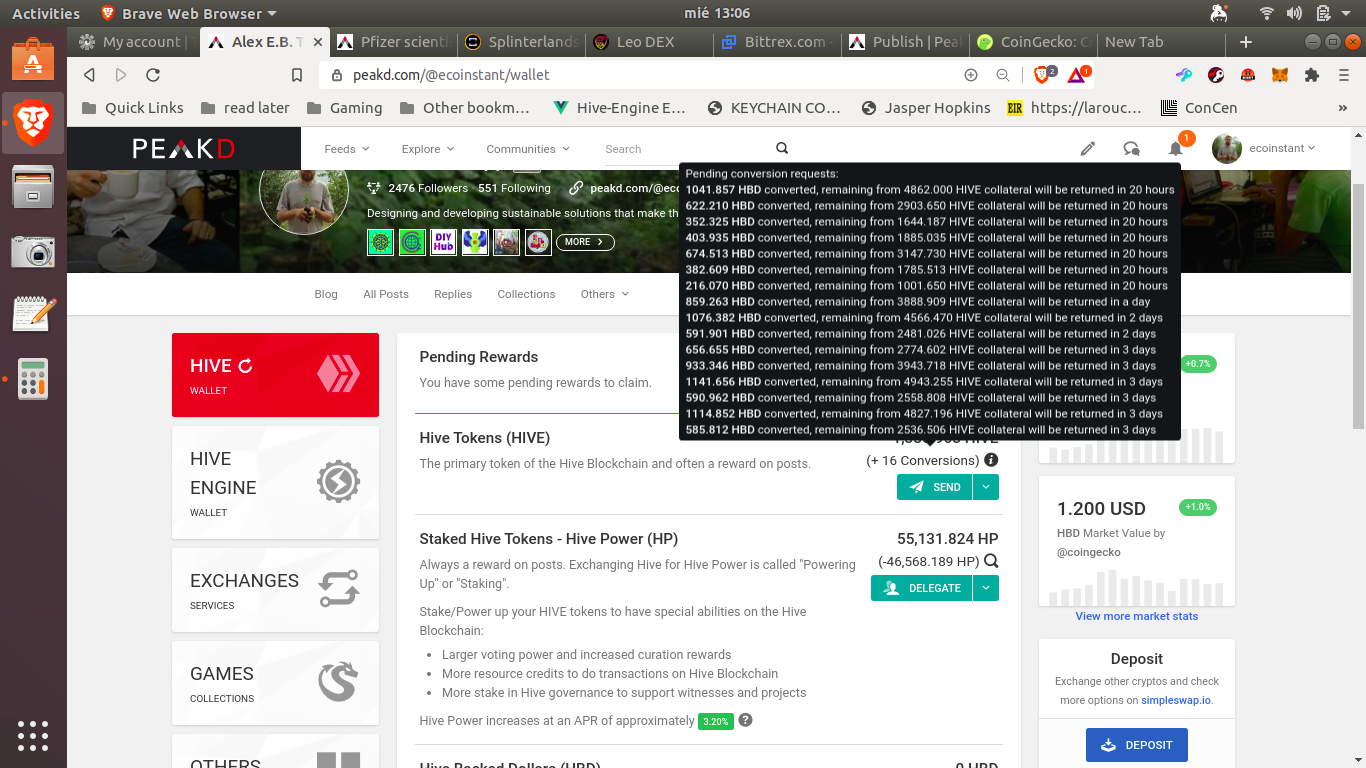Click the MetaMask fox extension icon
1366x768 pixels.
tap(1280, 74)
